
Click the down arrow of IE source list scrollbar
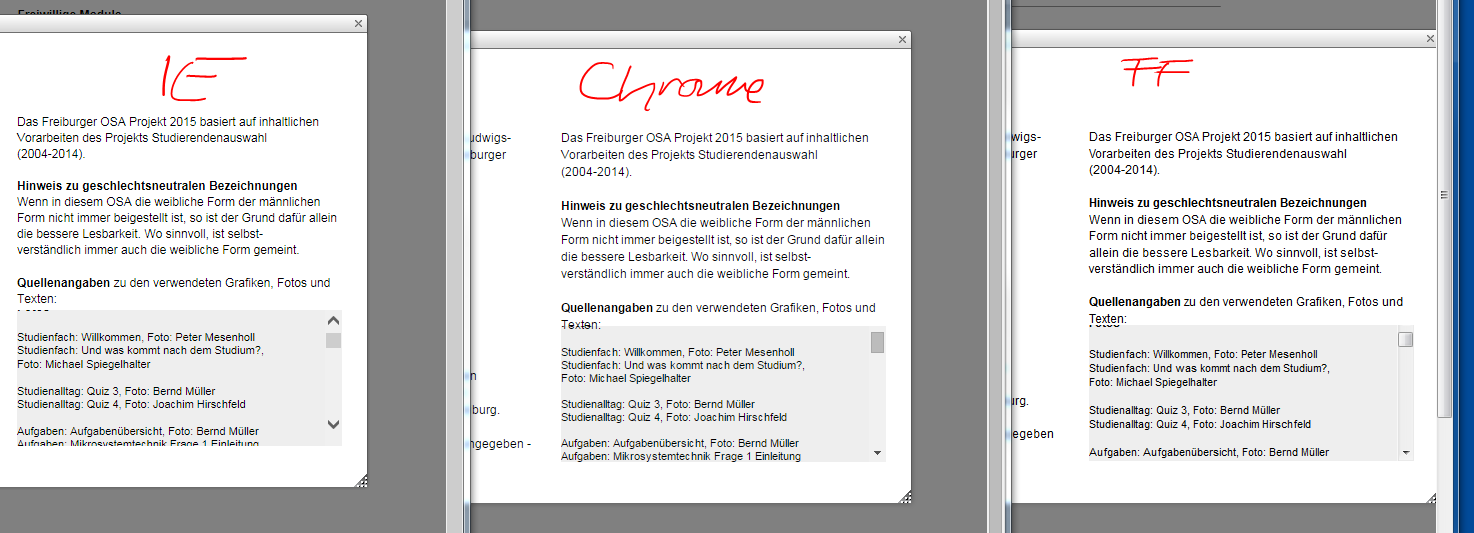(x=334, y=424)
